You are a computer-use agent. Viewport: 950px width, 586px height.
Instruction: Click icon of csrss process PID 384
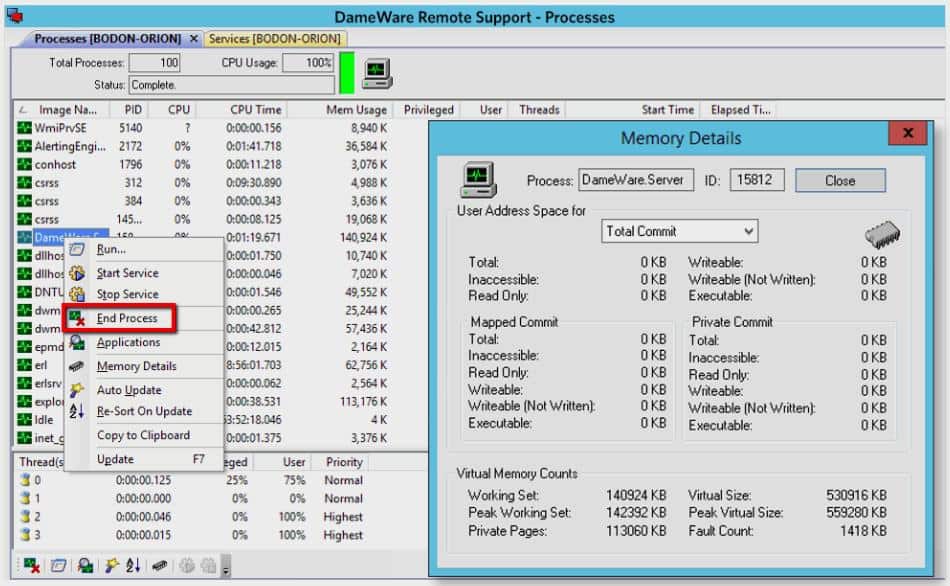[x=24, y=201]
